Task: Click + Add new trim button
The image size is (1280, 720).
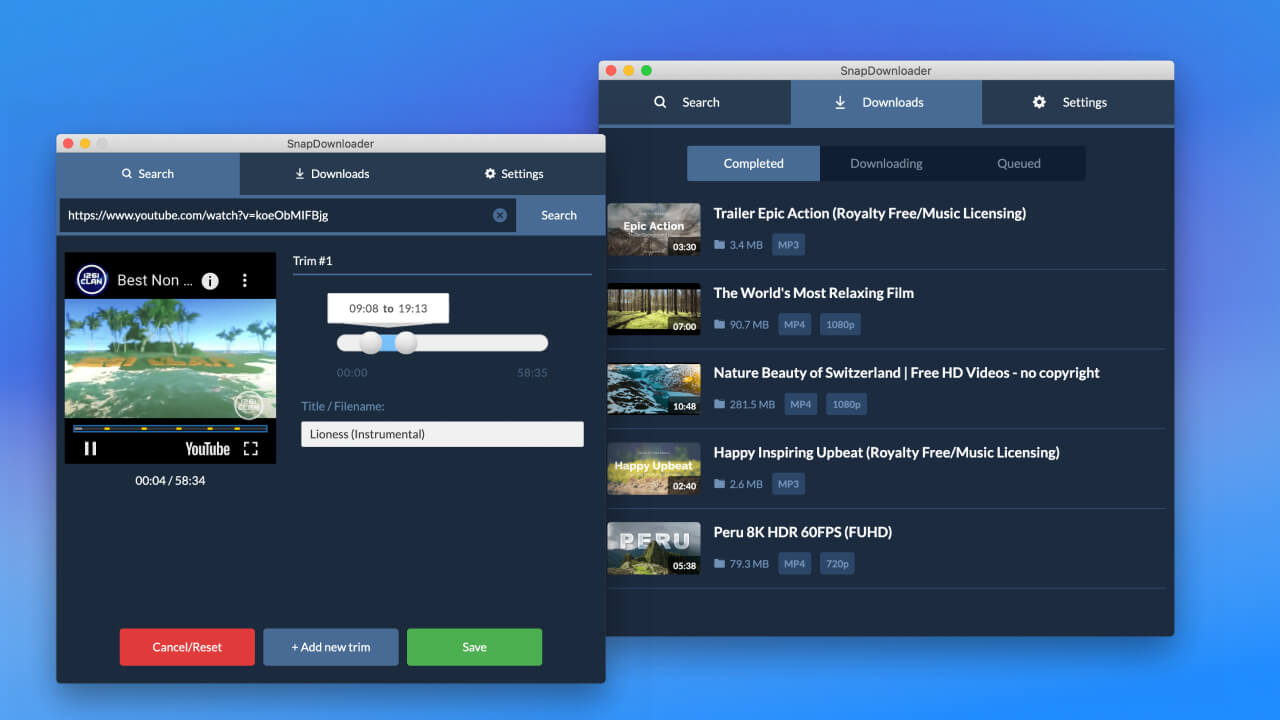Action: 331,647
